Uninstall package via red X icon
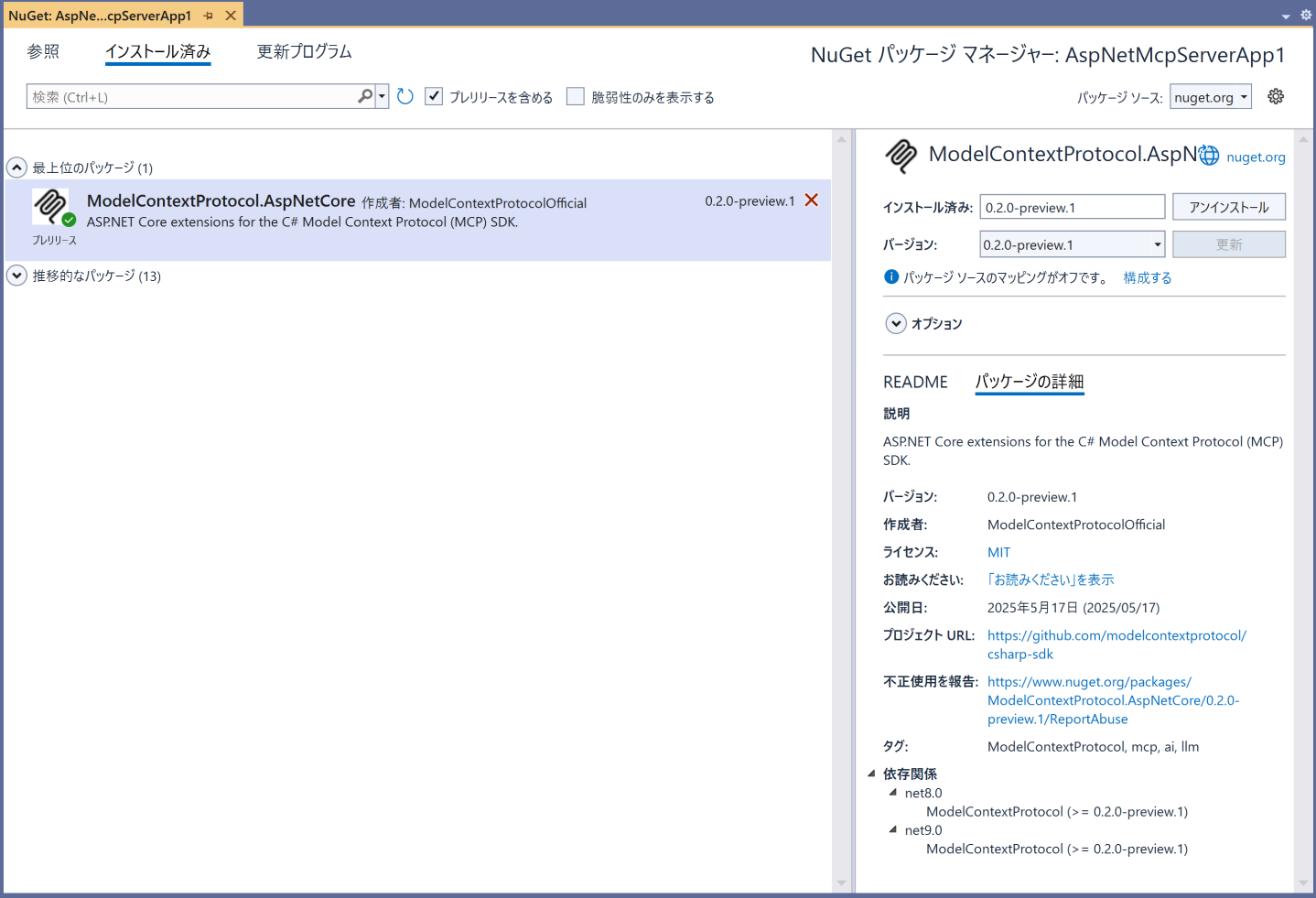 812,200
